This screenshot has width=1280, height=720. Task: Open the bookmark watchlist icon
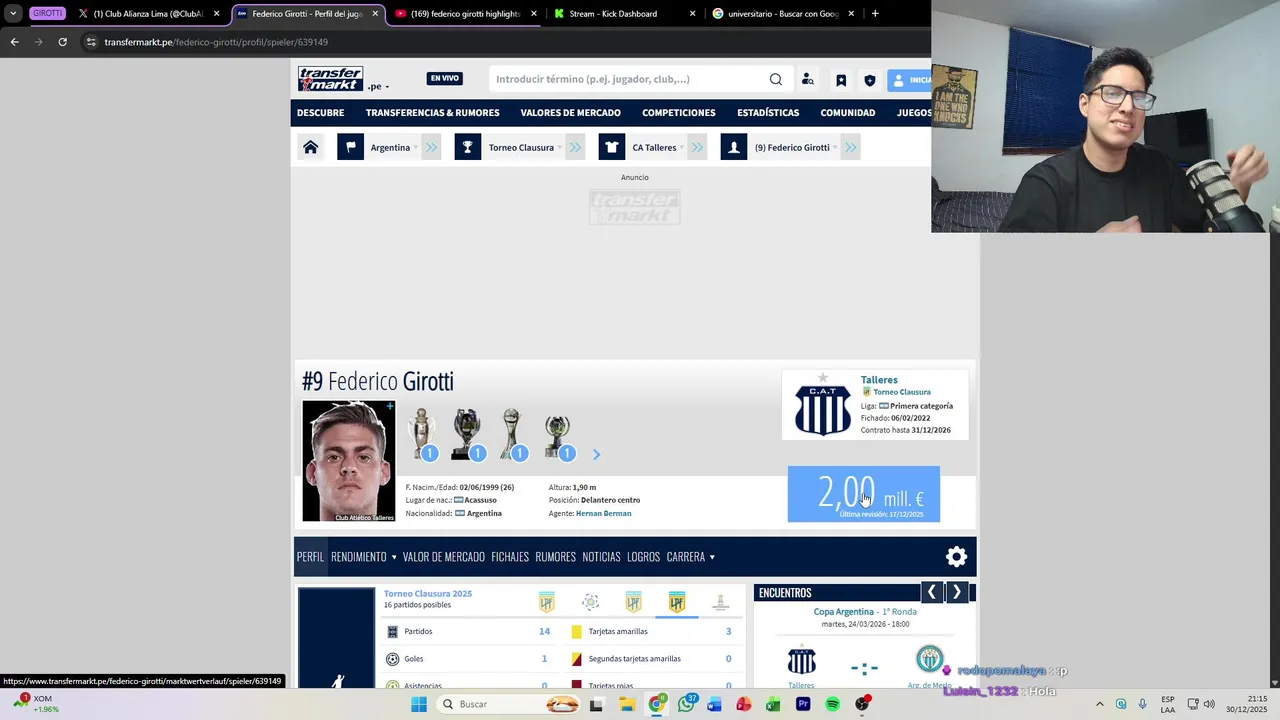point(841,80)
